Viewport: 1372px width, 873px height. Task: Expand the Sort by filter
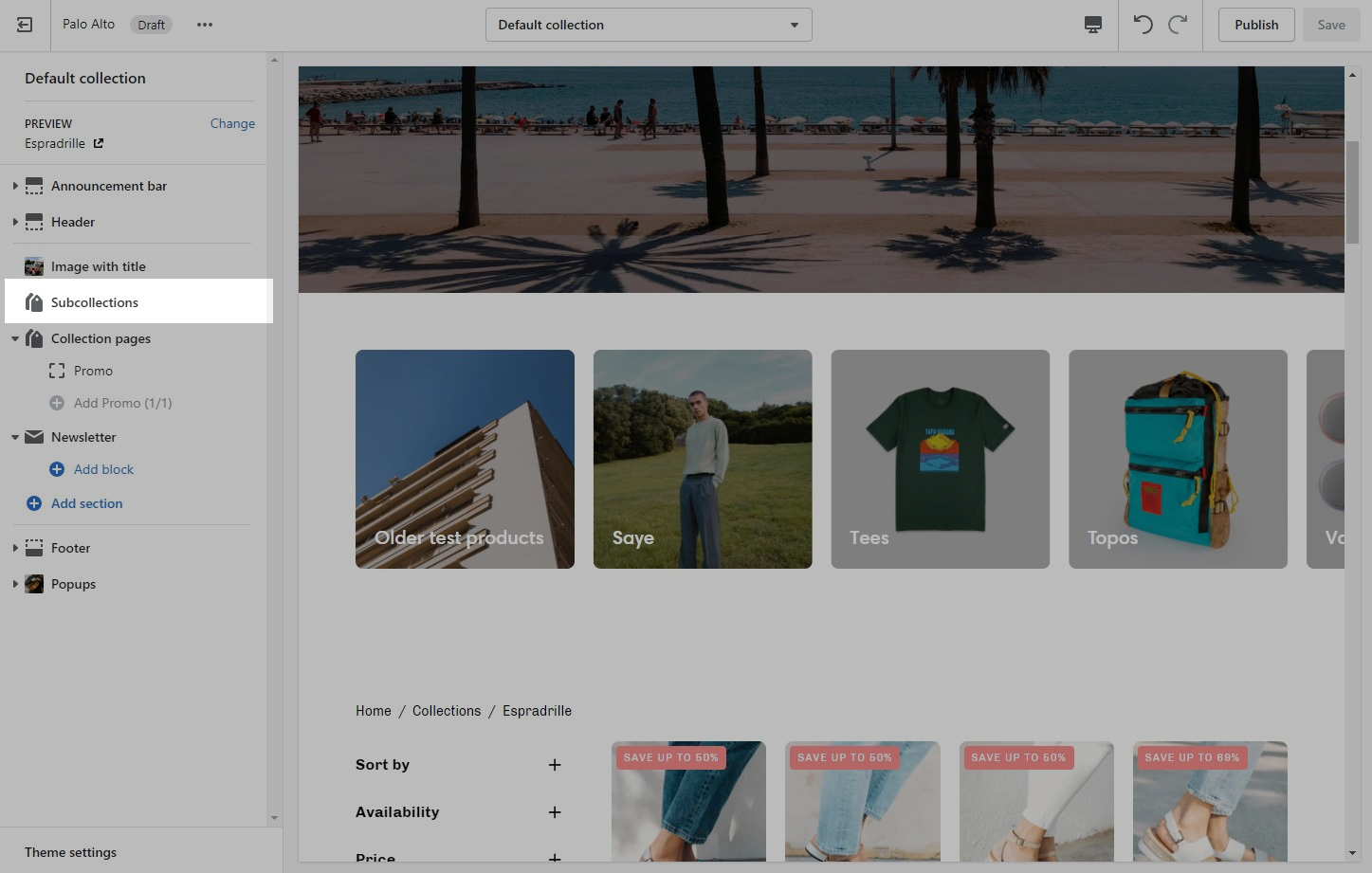(x=555, y=765)
